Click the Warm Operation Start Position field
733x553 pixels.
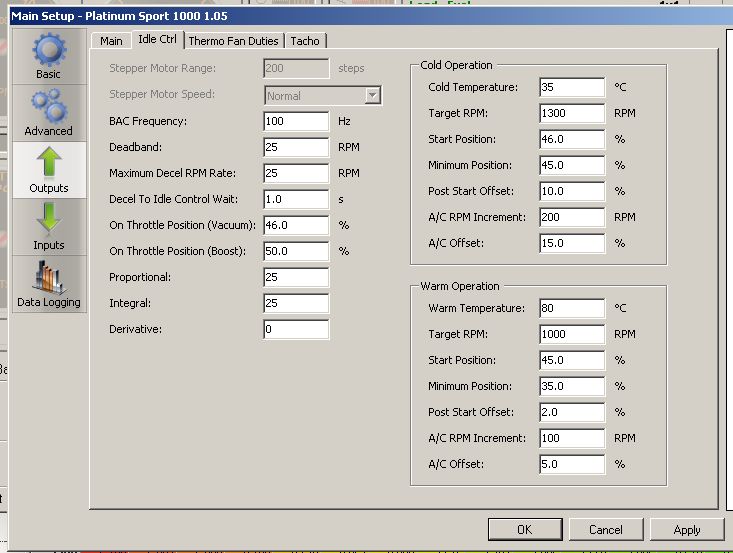pyautogui.click(x=572, y=360)
